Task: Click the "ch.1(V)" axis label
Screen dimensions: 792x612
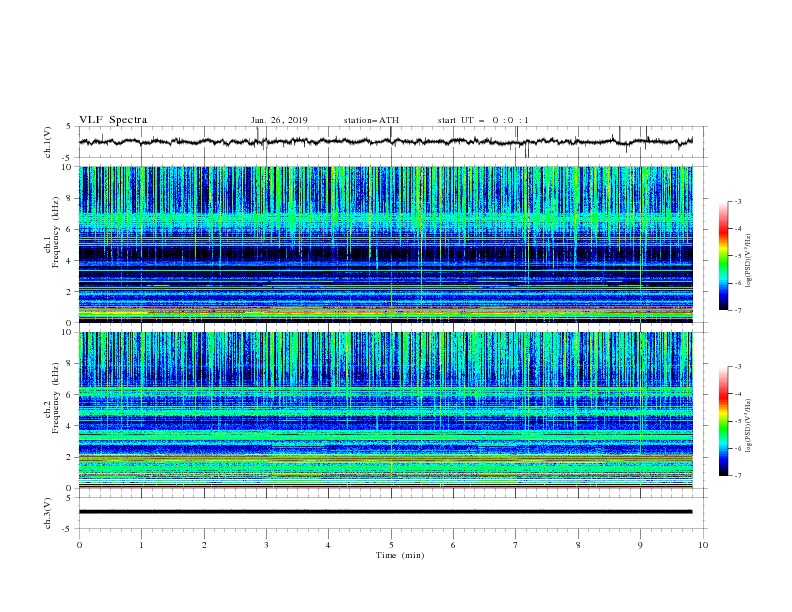Action: tap(48, 142)
